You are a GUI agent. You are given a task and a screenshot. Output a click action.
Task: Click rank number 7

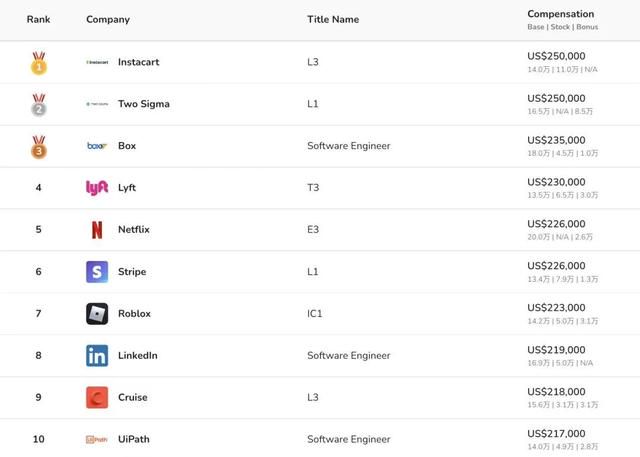(38, 314)
